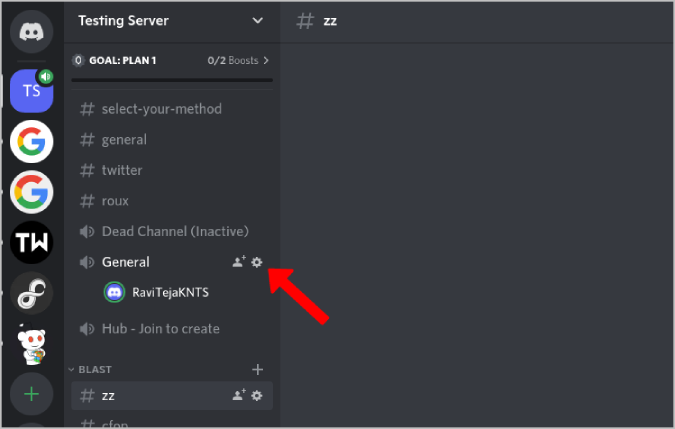The width and height of the screenshot is (675, 429).
Task: Click invite icon on General voice channel
Action: click(238, 262)
